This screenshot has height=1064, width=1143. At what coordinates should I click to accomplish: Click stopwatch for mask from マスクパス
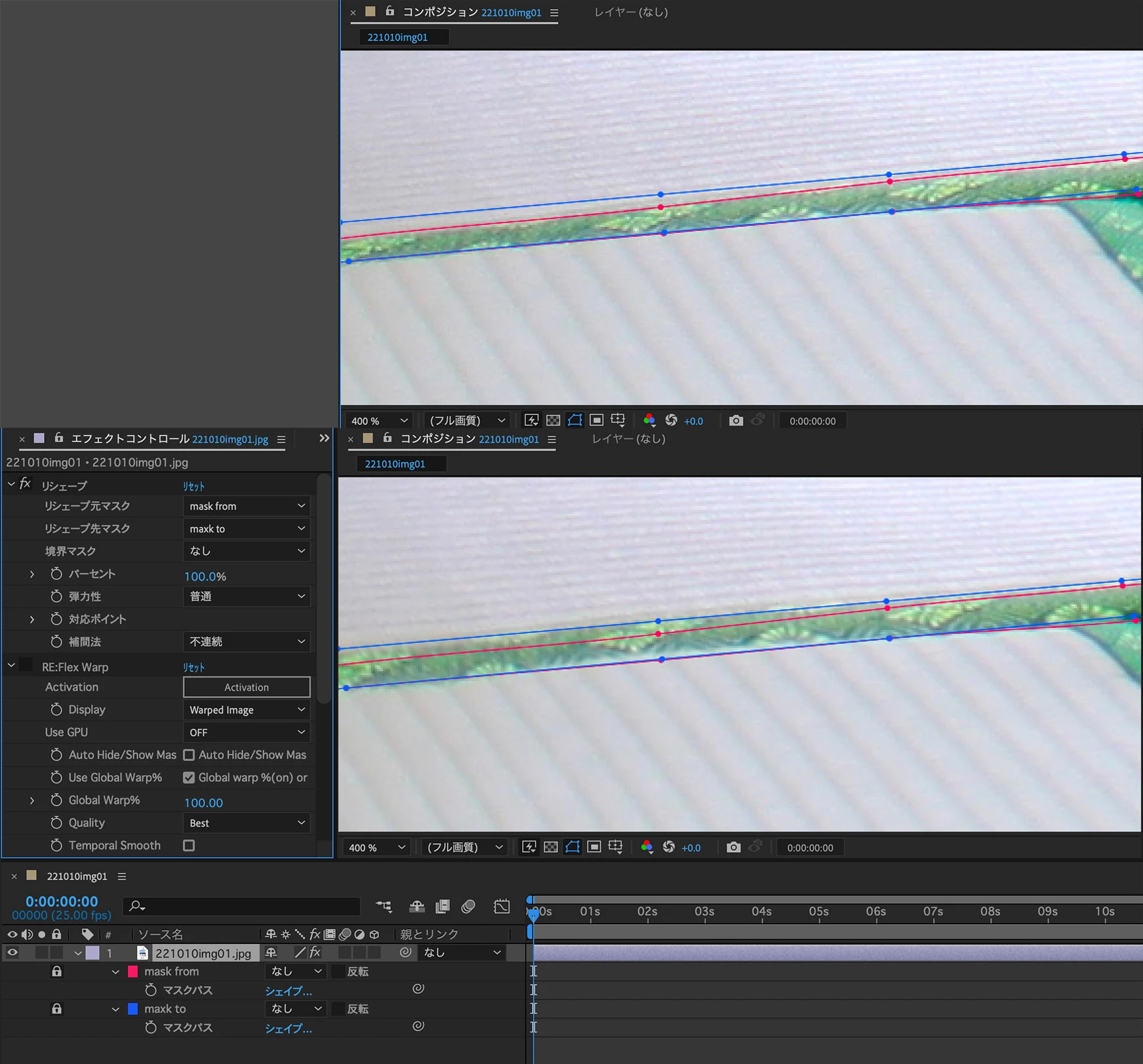(151, 990)
